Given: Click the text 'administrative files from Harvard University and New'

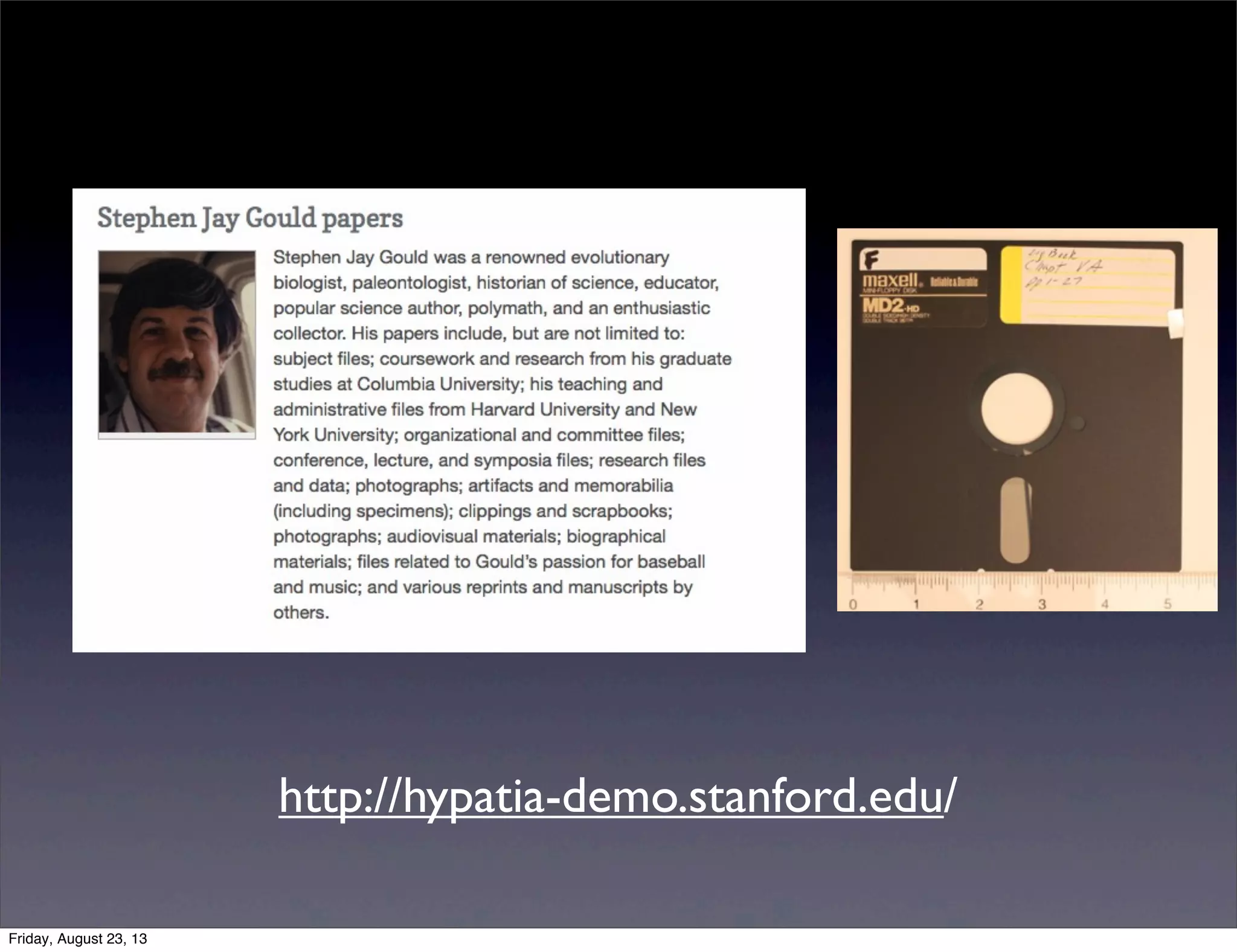Looking at the screenshot, I should [x=485, y=410].
